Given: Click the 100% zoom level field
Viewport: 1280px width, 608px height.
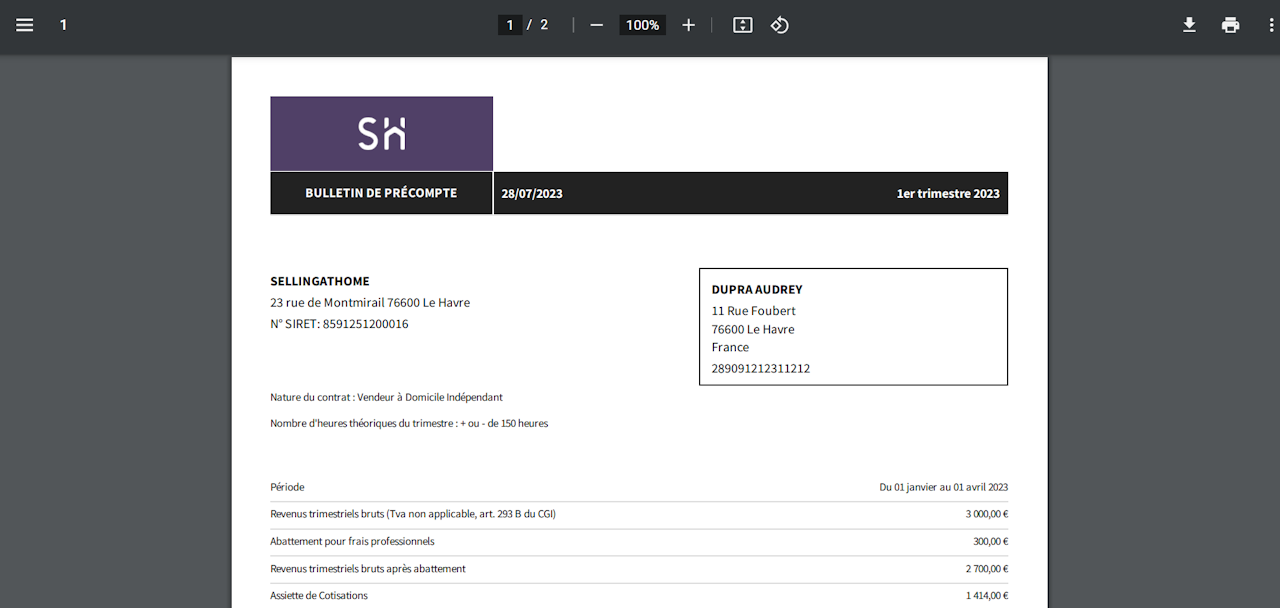Looking at the screenshot, I should tap(642, 25).
